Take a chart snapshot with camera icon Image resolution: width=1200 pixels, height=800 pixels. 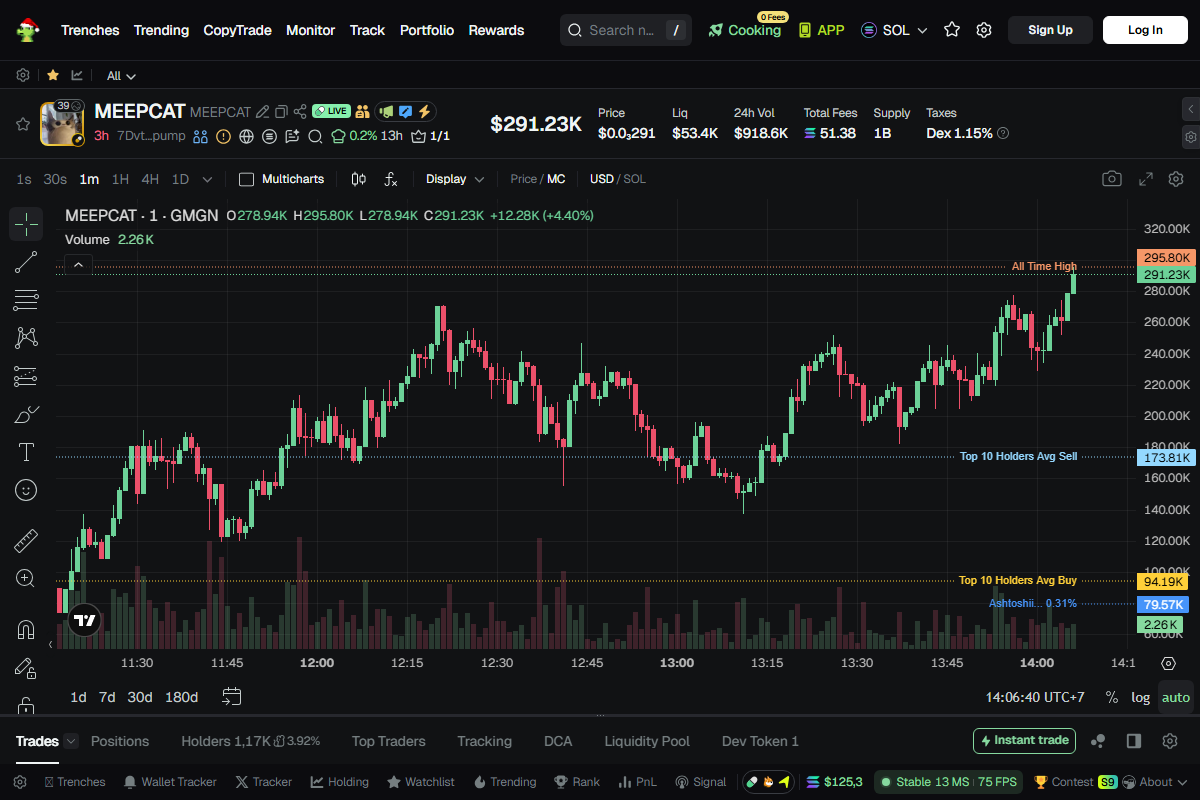[x=1111, y=179]
